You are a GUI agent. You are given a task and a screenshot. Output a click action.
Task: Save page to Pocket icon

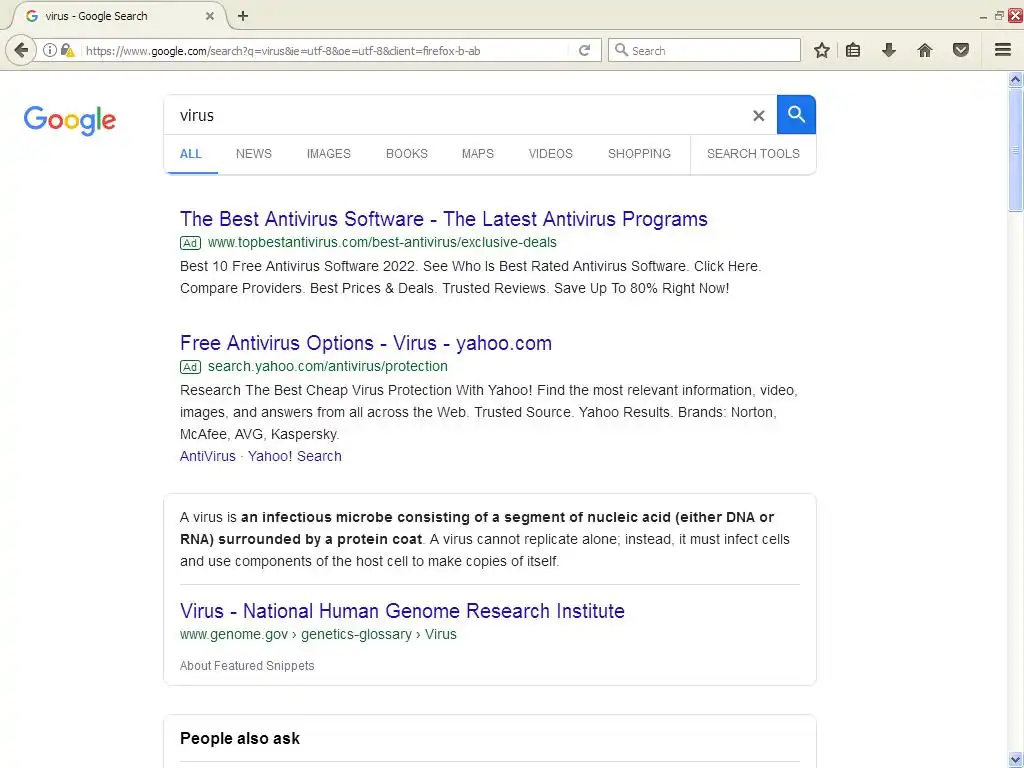[x=961, y=50]
